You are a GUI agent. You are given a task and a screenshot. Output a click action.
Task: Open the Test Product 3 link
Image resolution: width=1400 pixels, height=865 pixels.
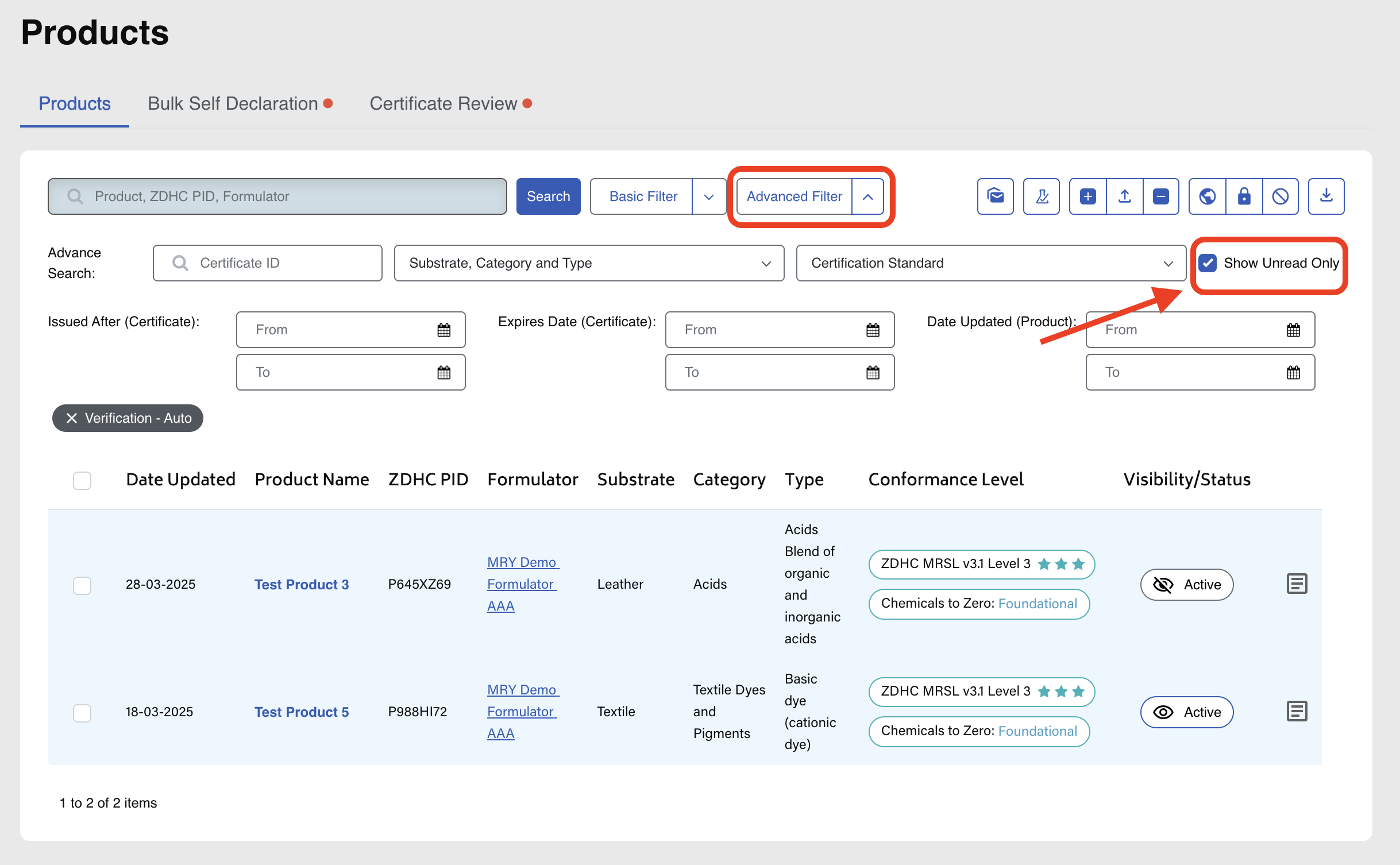click(302, 585)
